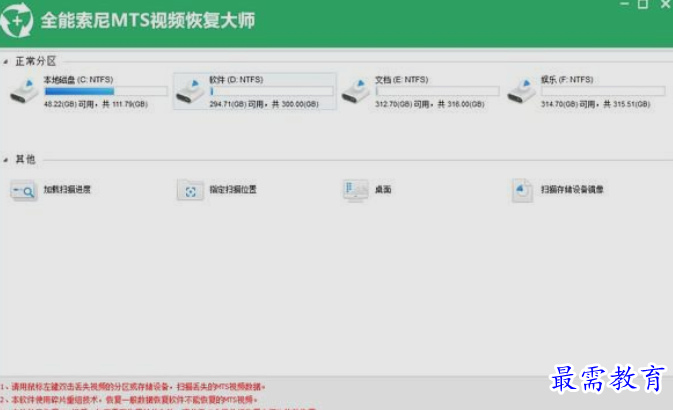Select the 娱乐 F: drive icon
The width and height of the screenshot is (673, 410).
[x=521, y=91]
